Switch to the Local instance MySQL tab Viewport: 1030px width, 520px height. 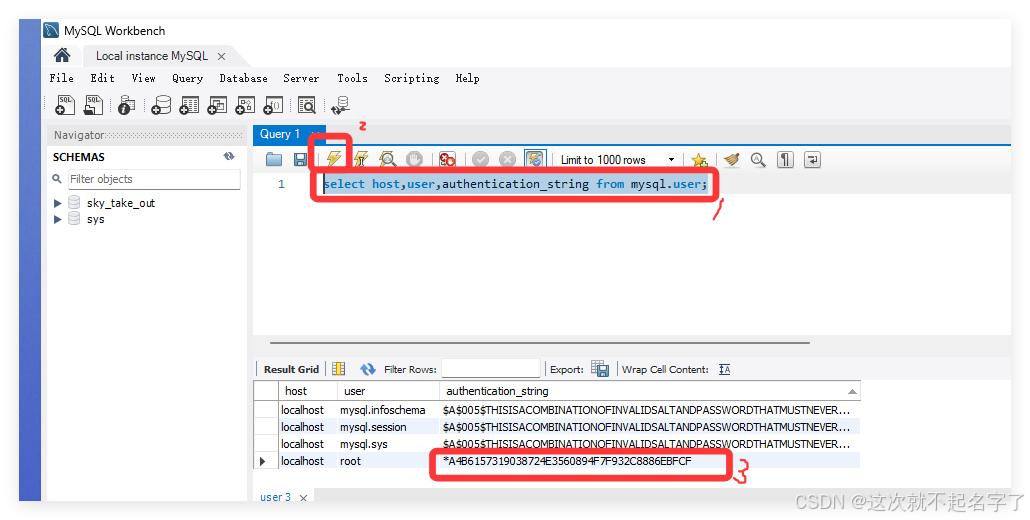pyautogui.click(x=152, y=56)
